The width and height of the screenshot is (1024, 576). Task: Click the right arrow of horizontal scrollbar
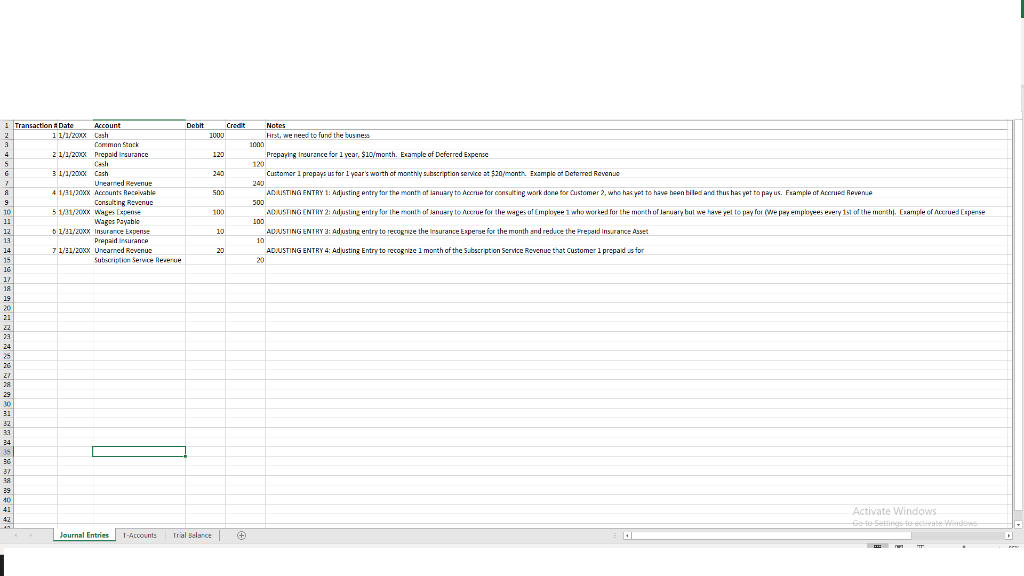pyautogui.click(x=1009, y=535)
